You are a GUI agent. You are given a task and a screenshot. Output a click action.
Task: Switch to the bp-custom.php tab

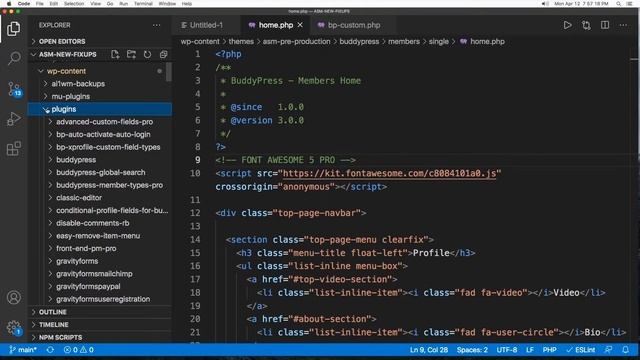coord(353,25)
